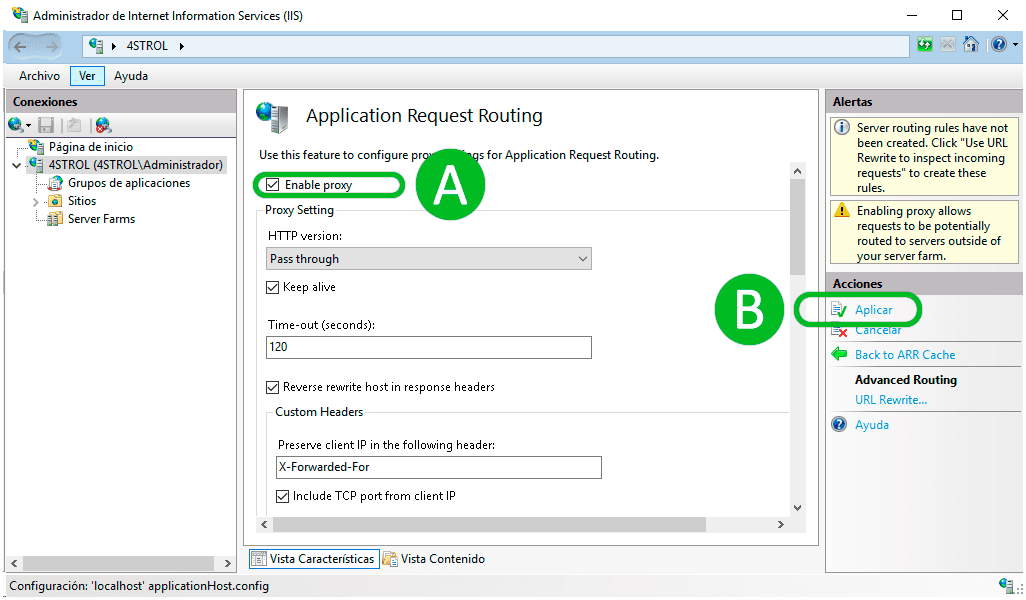Click the info alert icon about routing rules

842,128
